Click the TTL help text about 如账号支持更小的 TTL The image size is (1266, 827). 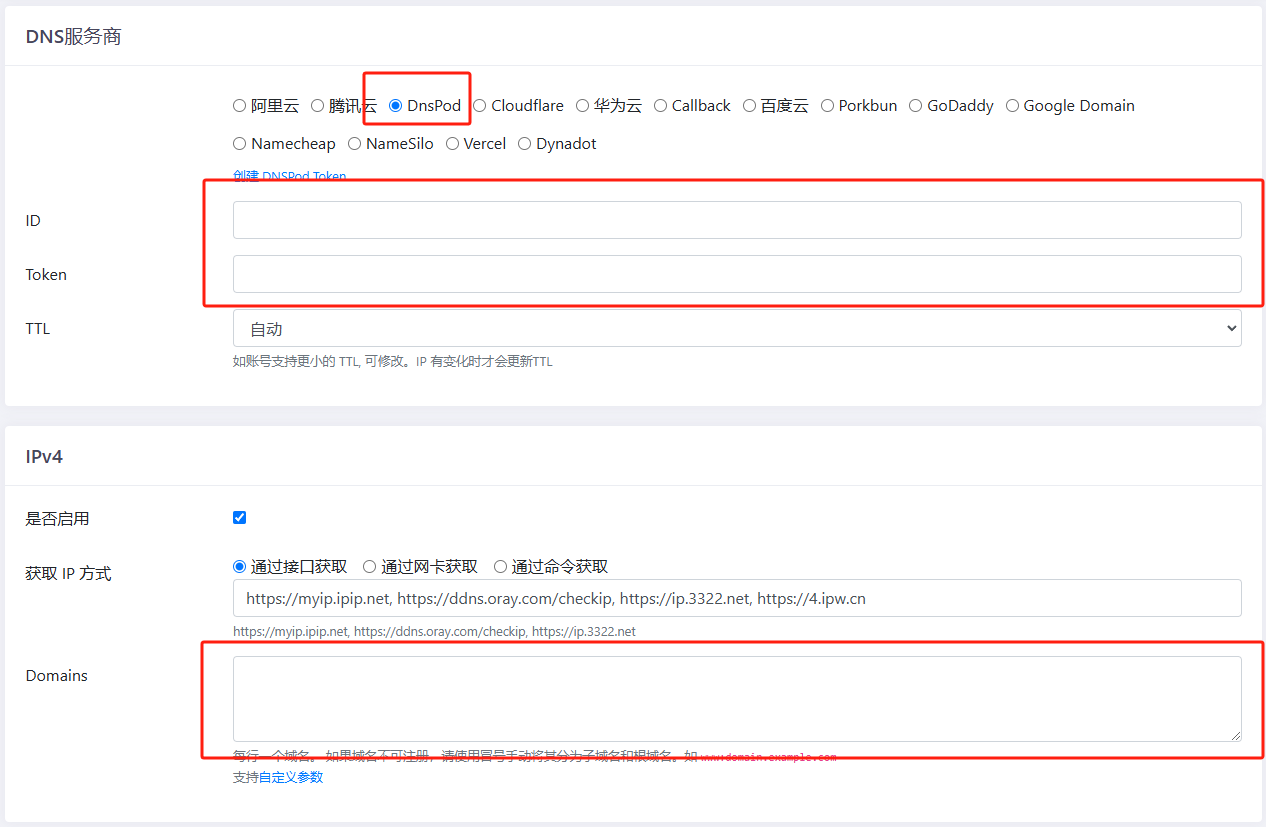(393, 362)
